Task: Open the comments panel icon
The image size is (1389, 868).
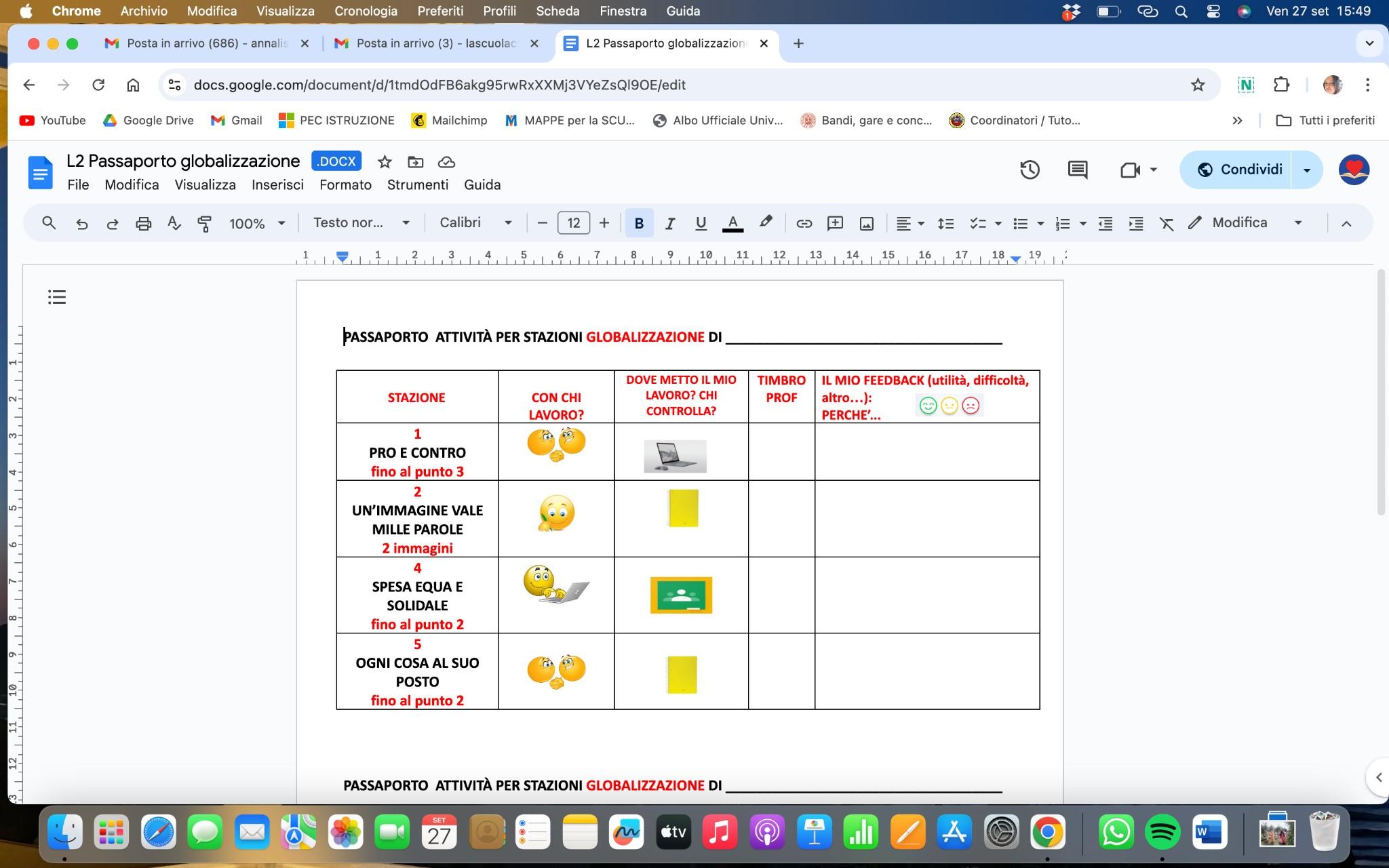Action: click(1077, 170)
